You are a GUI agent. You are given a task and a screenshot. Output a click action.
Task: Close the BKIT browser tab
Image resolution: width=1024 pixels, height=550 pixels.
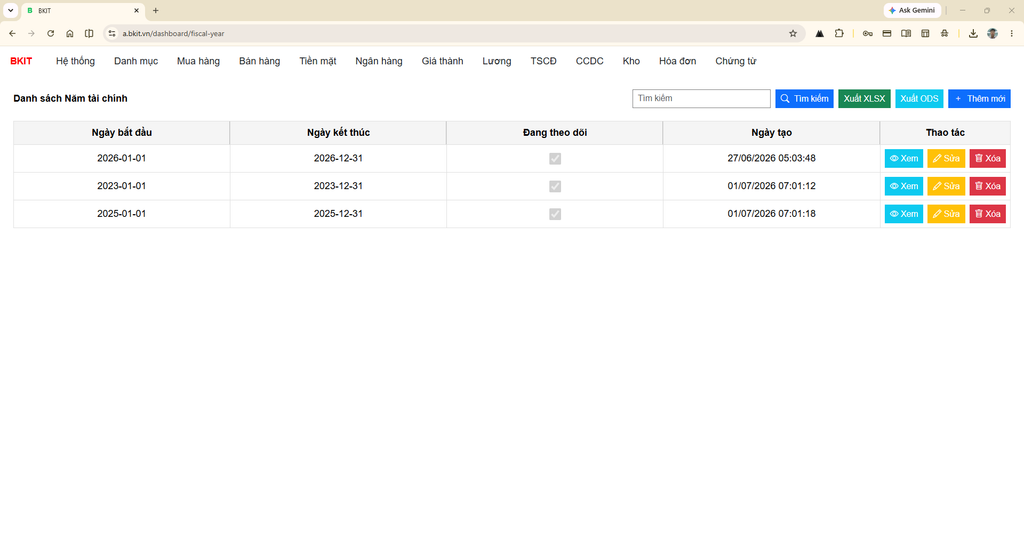[136, 10]
